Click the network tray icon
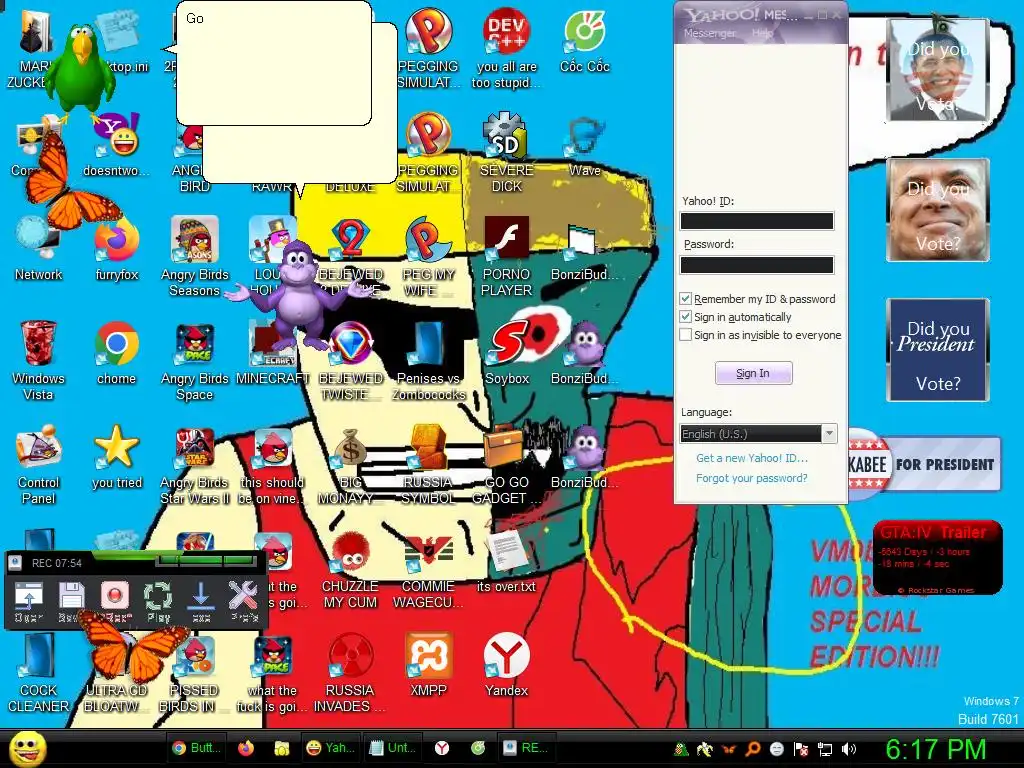Screen dimensions: 1024x768 click(x=825, y=749)
